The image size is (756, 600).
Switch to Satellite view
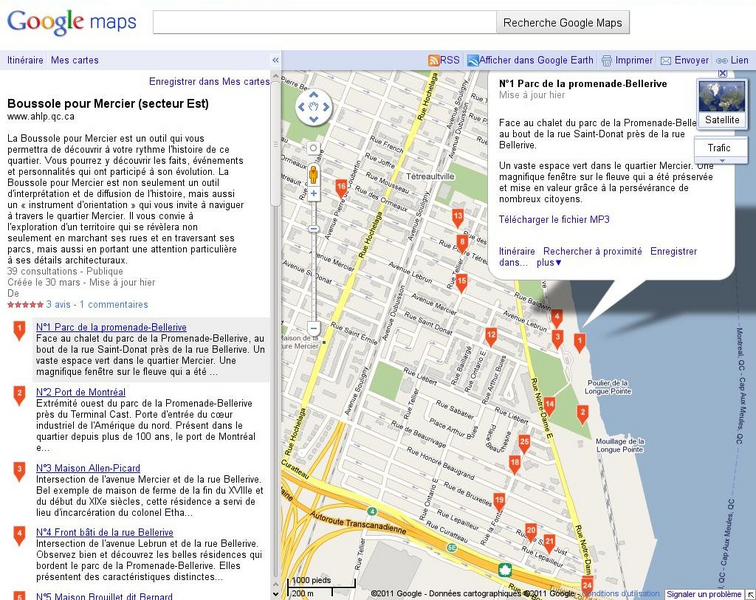[722, 103]
